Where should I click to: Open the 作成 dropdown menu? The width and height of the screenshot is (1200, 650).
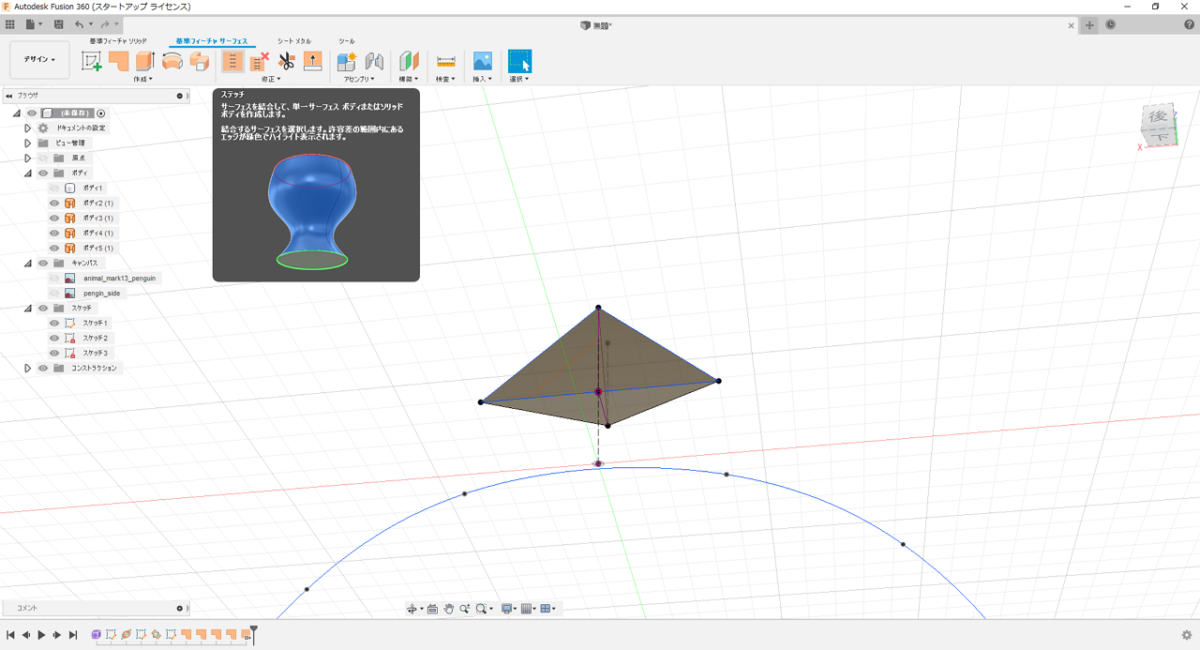(143, 79)
